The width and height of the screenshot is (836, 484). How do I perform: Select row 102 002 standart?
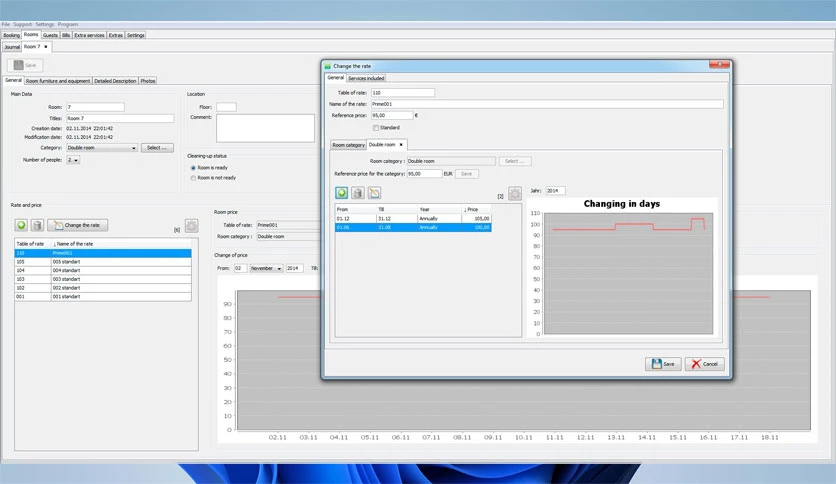[x=103, y=288]
